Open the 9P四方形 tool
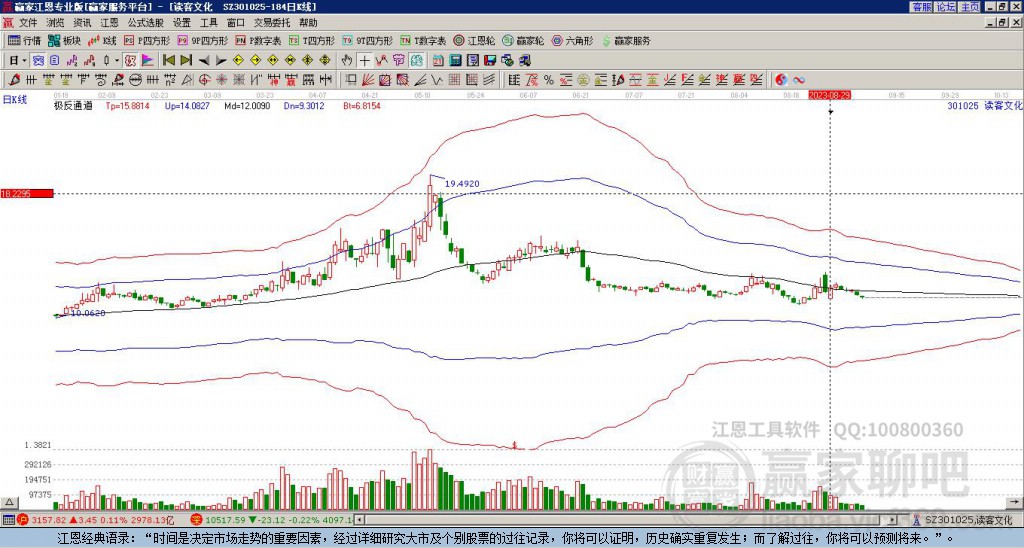 (x=203, y=40)
